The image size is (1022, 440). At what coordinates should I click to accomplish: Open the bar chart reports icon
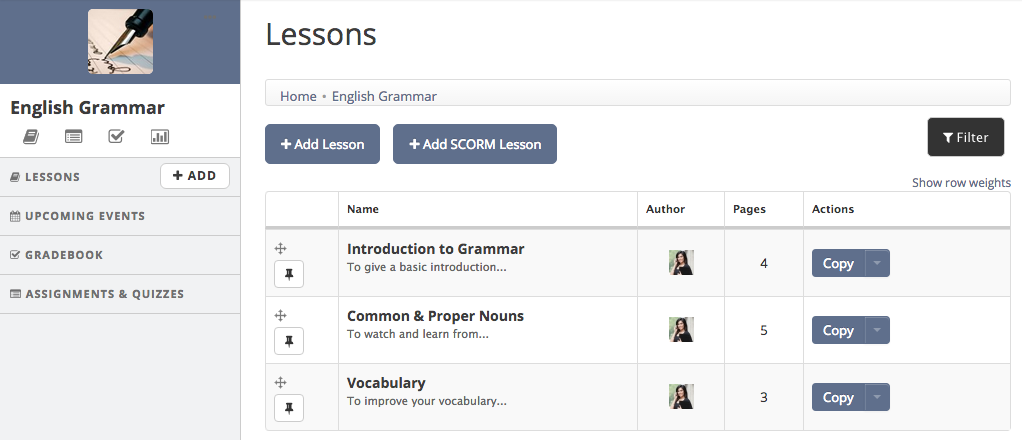(x=160, y=136)
